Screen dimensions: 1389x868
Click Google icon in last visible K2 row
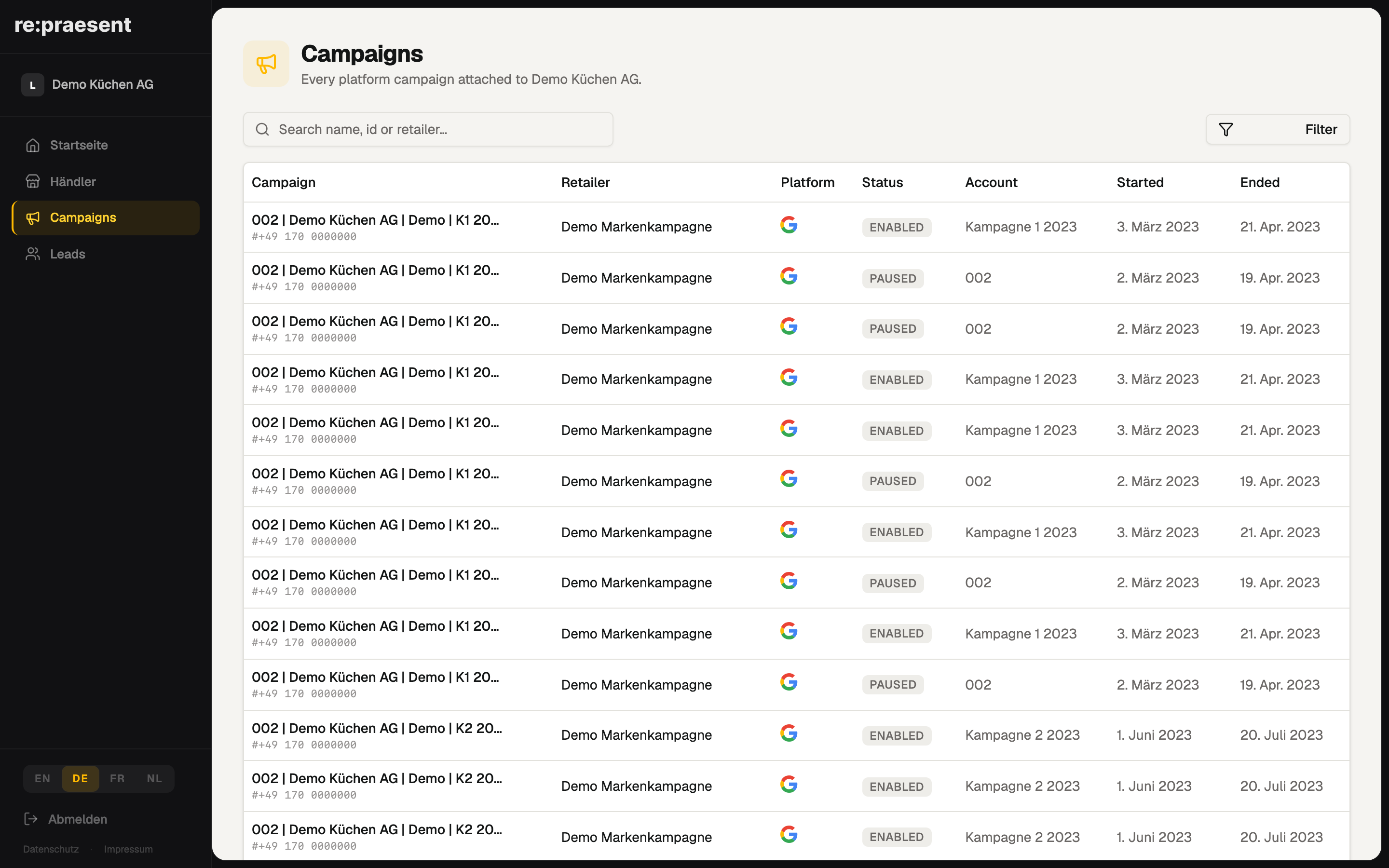(x=789, y=835)
